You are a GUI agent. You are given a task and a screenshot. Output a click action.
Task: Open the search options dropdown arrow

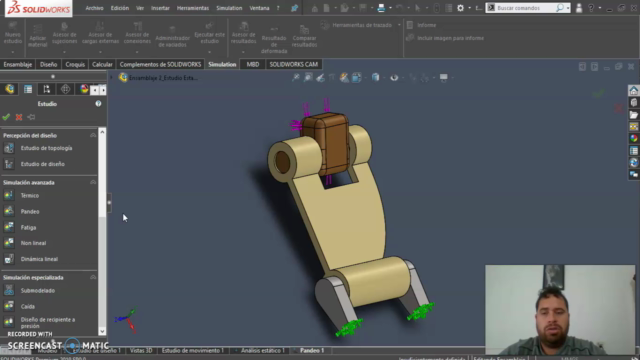(x=568, y=8)
